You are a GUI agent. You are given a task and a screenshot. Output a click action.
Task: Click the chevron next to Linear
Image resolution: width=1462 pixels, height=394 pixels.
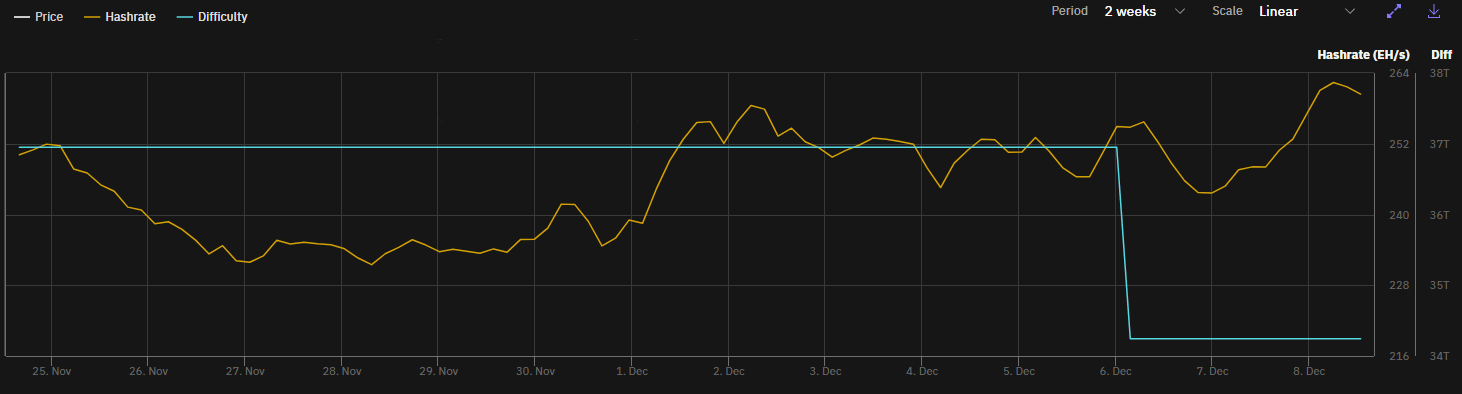(1350, 11)
